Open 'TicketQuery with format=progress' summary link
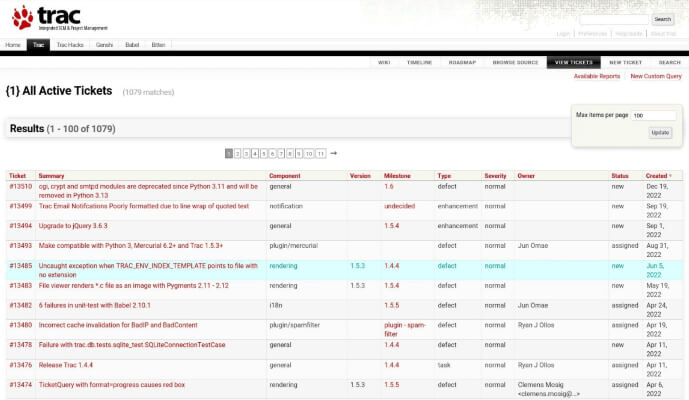Viewport: 689px width, 400px height. click(x=112, y=385)
